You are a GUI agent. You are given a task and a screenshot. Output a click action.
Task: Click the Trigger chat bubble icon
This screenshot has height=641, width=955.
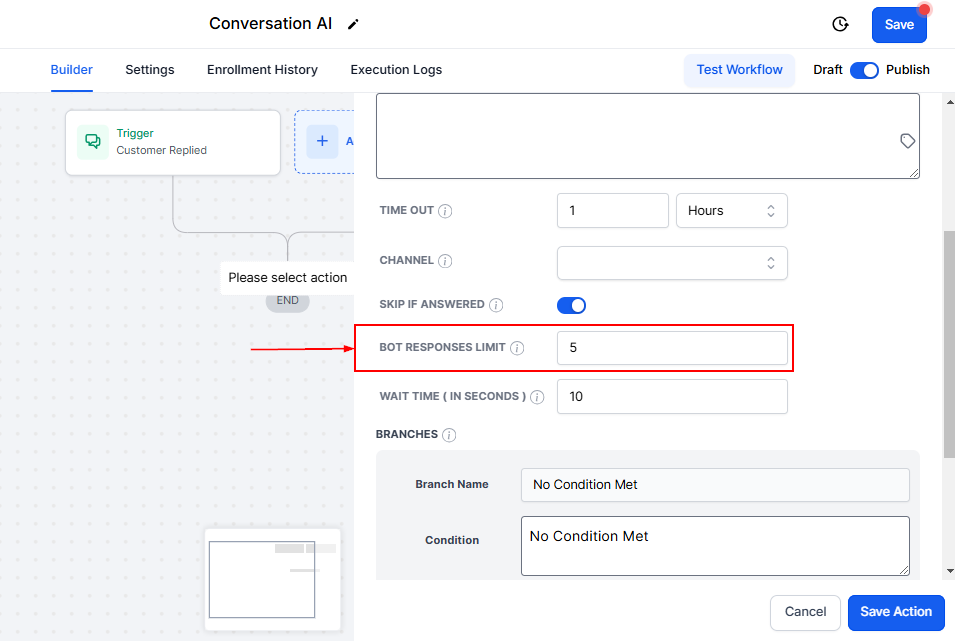tap(93, 142)
